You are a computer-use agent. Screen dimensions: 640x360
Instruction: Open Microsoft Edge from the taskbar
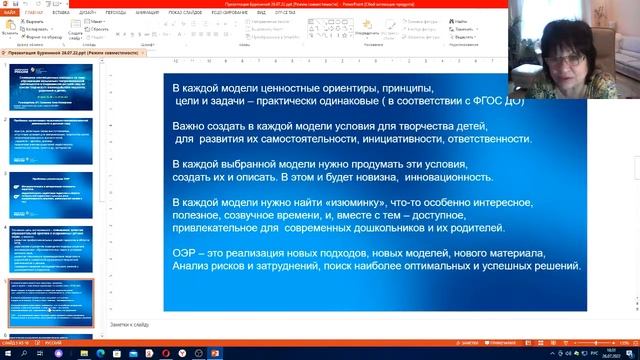(100, 353)
